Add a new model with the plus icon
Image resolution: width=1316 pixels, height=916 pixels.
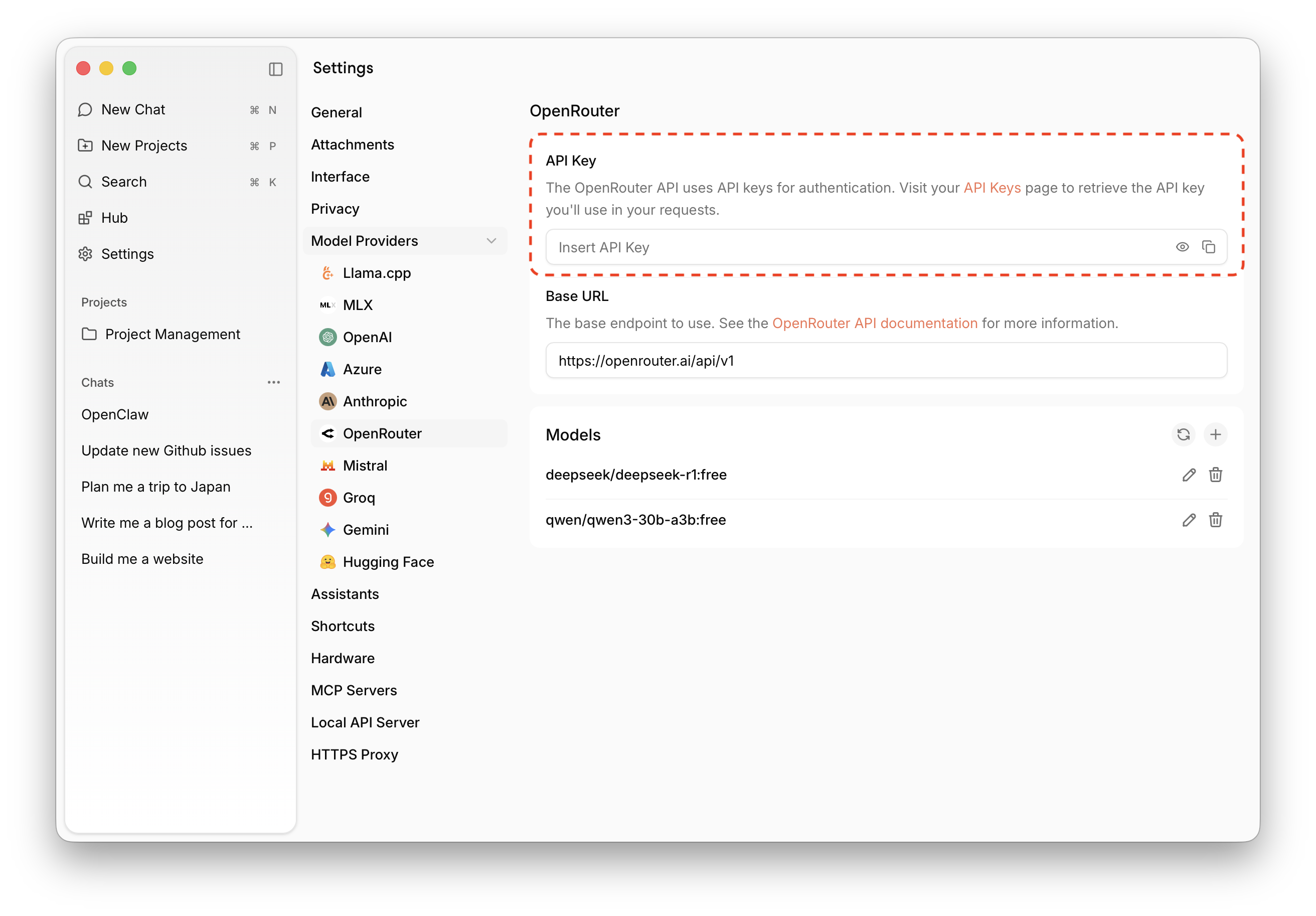coord(1216,434)
